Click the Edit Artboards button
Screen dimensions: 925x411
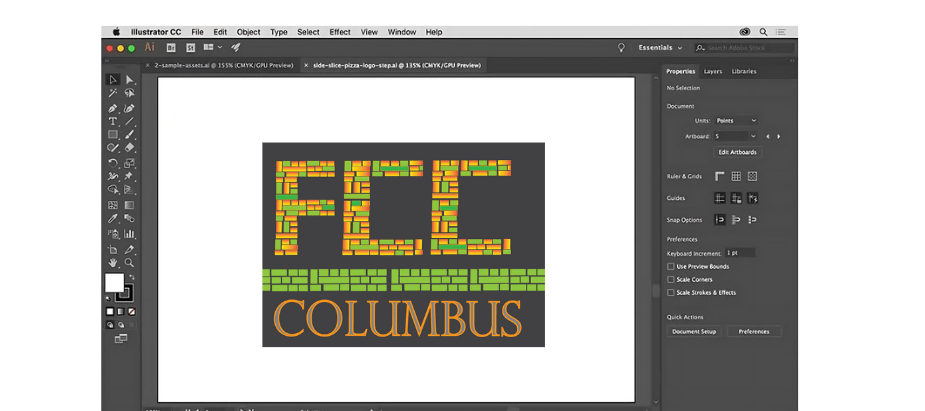click(x=737, y=152)
